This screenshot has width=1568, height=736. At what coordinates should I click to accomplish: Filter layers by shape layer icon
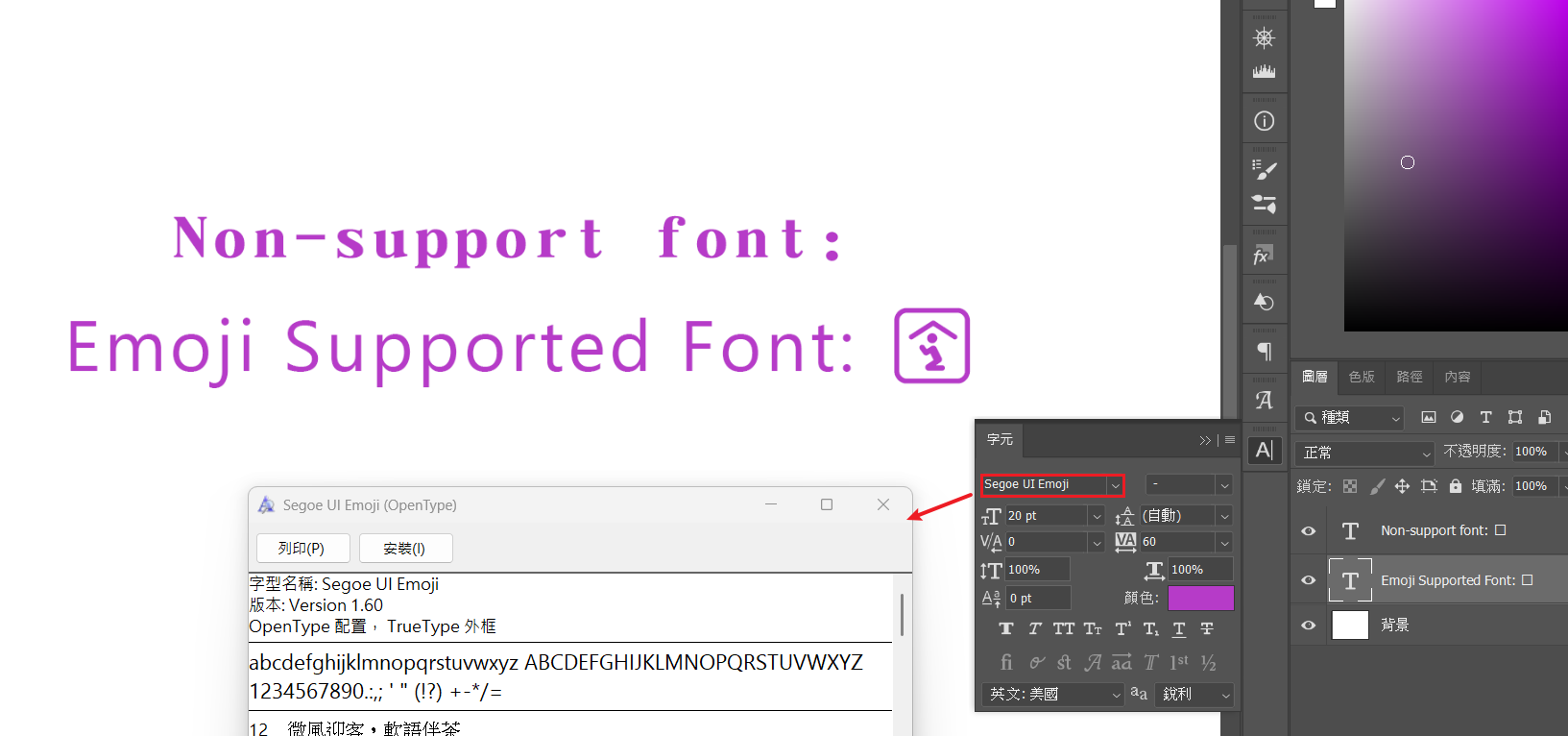[1515, 417]
